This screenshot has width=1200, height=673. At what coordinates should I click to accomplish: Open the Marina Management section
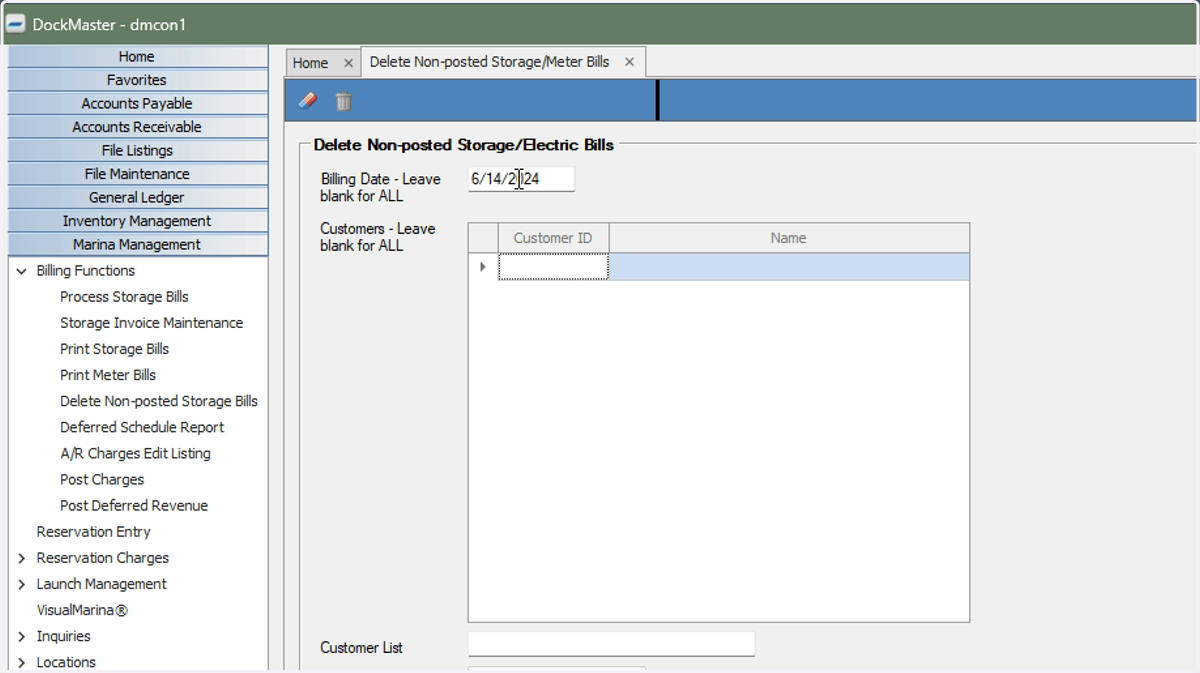pos(137,245)
